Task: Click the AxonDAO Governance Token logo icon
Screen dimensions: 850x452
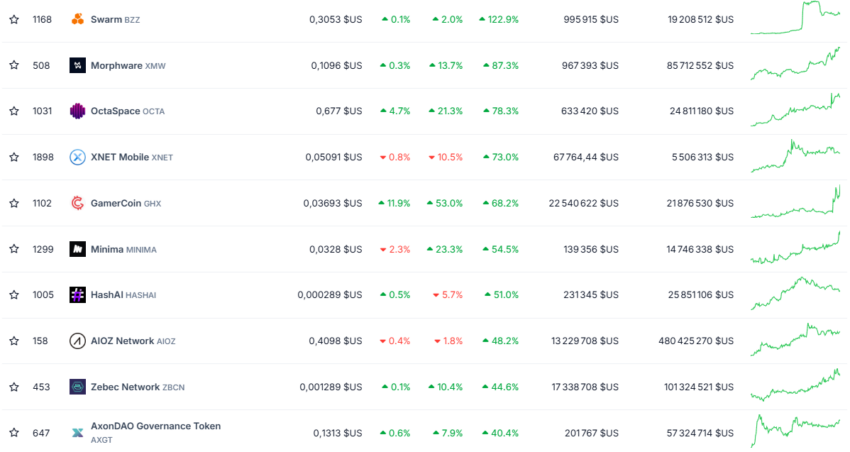Action: point(78,432)
